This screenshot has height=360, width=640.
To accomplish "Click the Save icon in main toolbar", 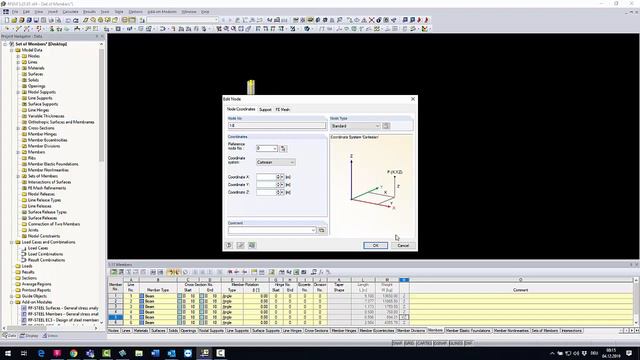I will point(36,20).
